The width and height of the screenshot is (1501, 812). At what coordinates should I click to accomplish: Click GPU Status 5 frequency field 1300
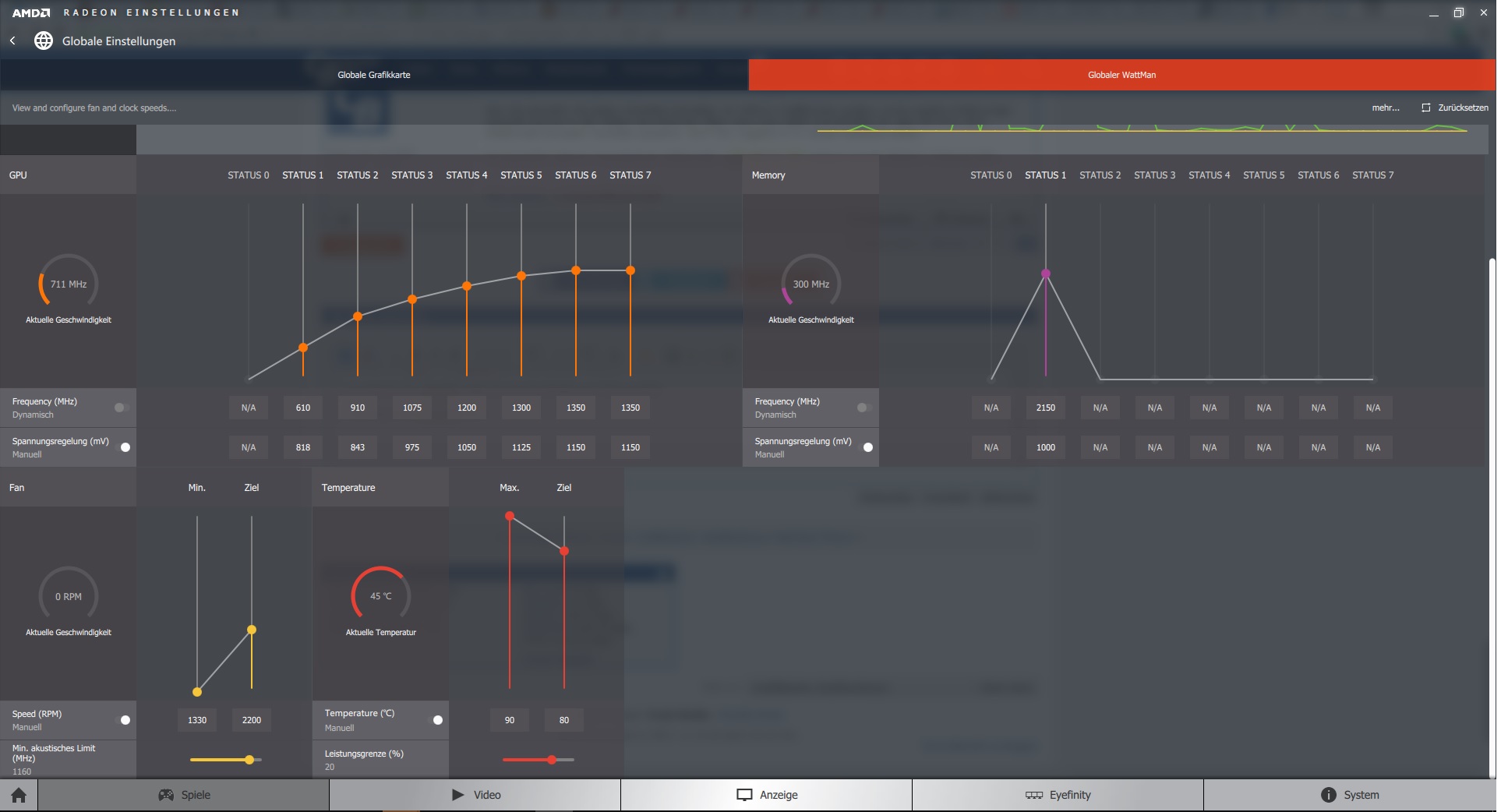pos(521,408)
